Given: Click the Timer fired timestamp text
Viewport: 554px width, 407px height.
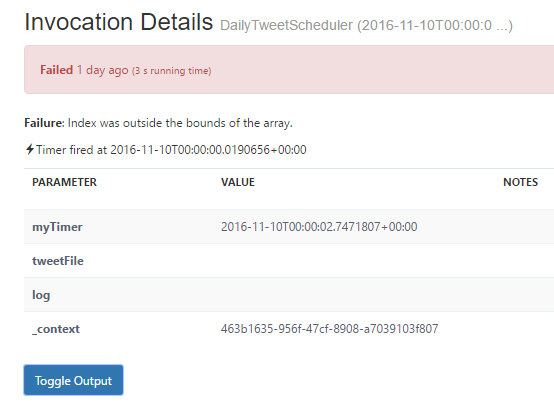Looking at the screenshot, I should (x=171, y=150).
